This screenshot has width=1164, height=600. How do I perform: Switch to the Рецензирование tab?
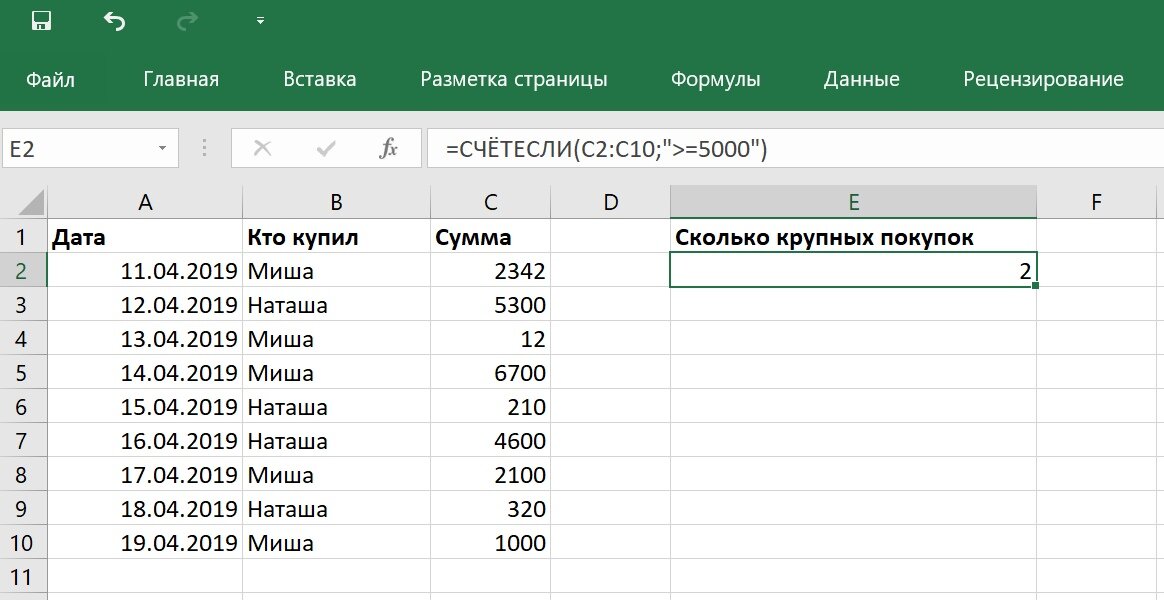click(x=1044, y=79)
